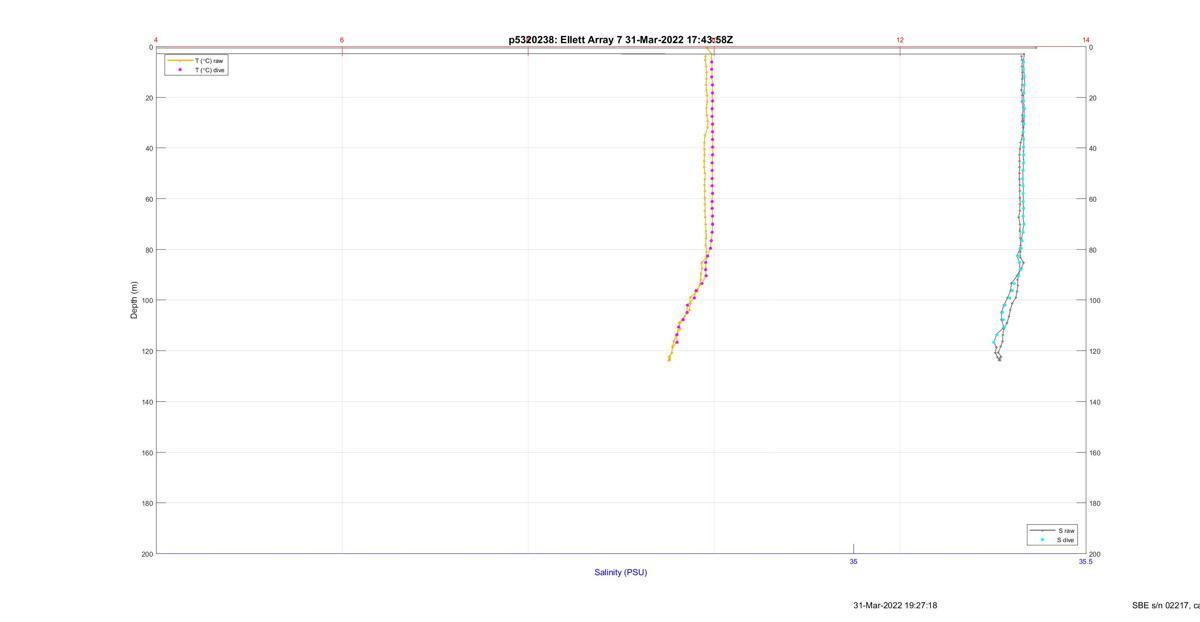Select the 'T (°C) dive' legend entry
The image size is (1200, 622).
tap(210, 70)
